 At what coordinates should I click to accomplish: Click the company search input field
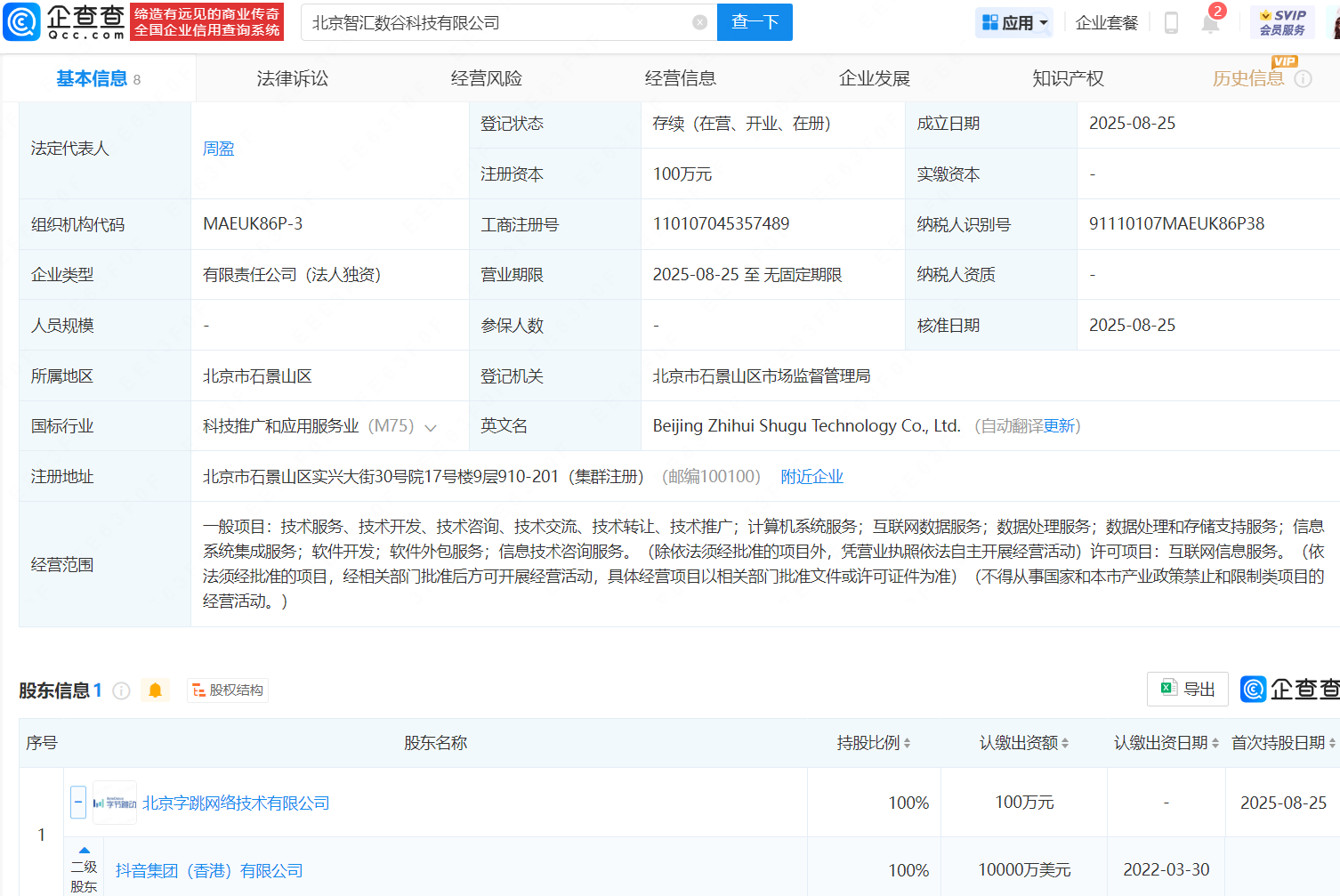point(498,22)
